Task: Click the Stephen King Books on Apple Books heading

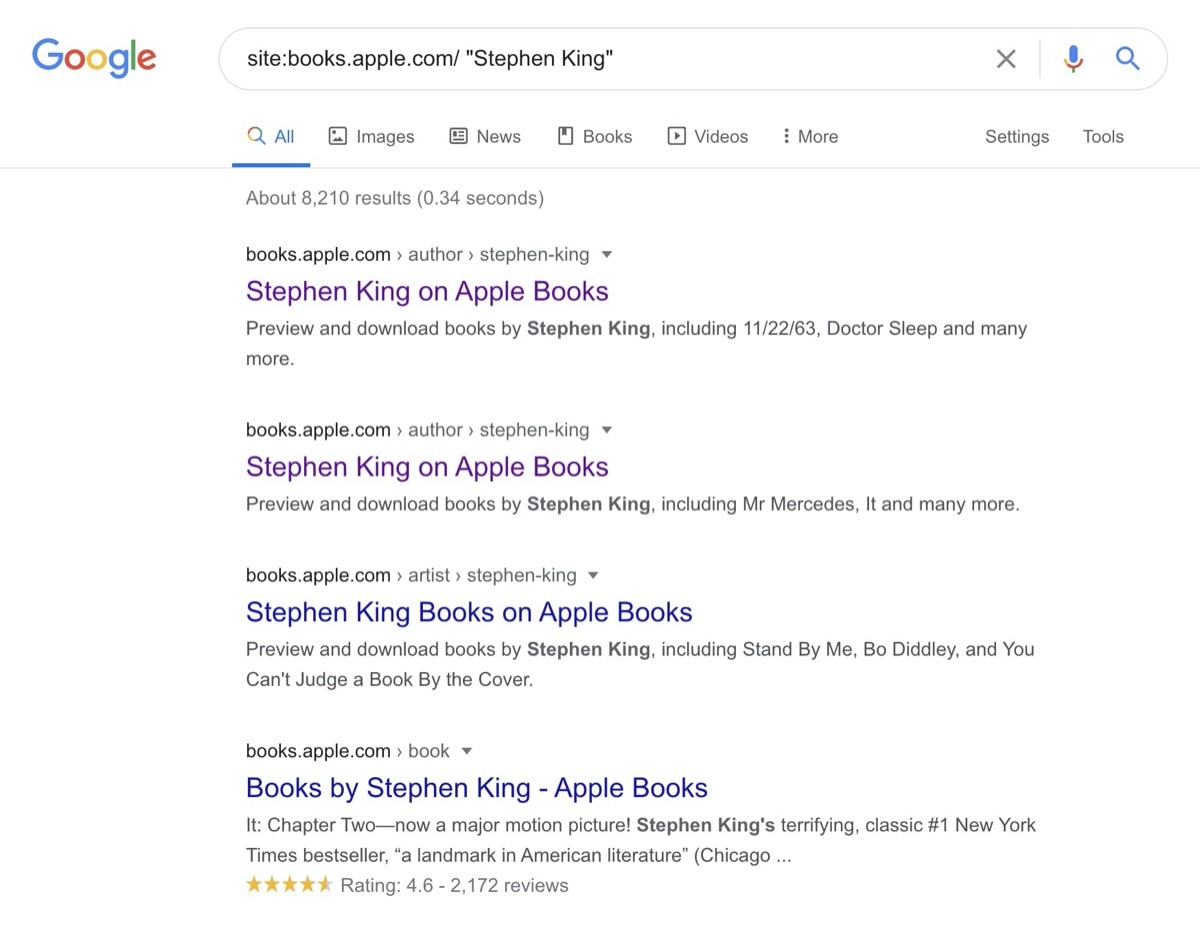Action: [468, 612]
